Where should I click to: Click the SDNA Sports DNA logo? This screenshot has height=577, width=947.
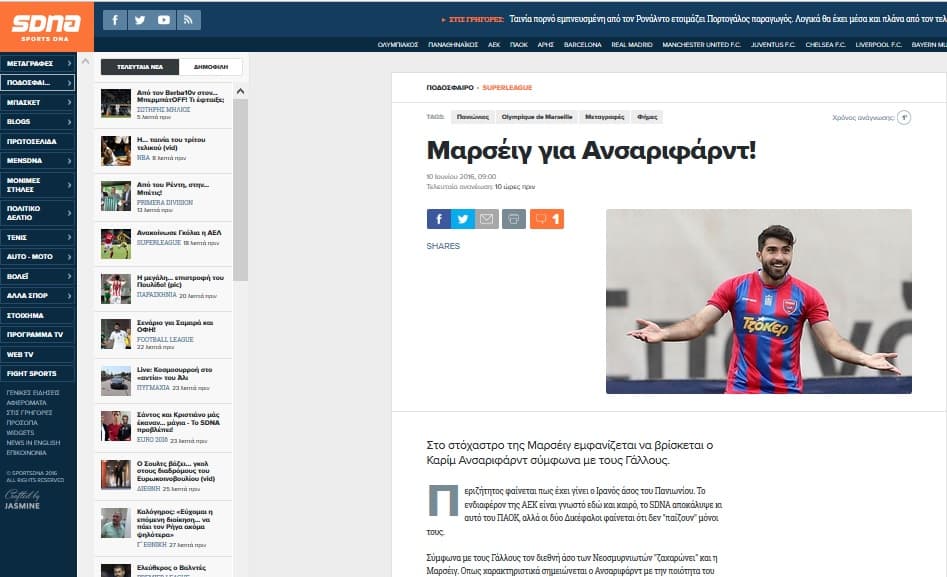tap(47, 27)
